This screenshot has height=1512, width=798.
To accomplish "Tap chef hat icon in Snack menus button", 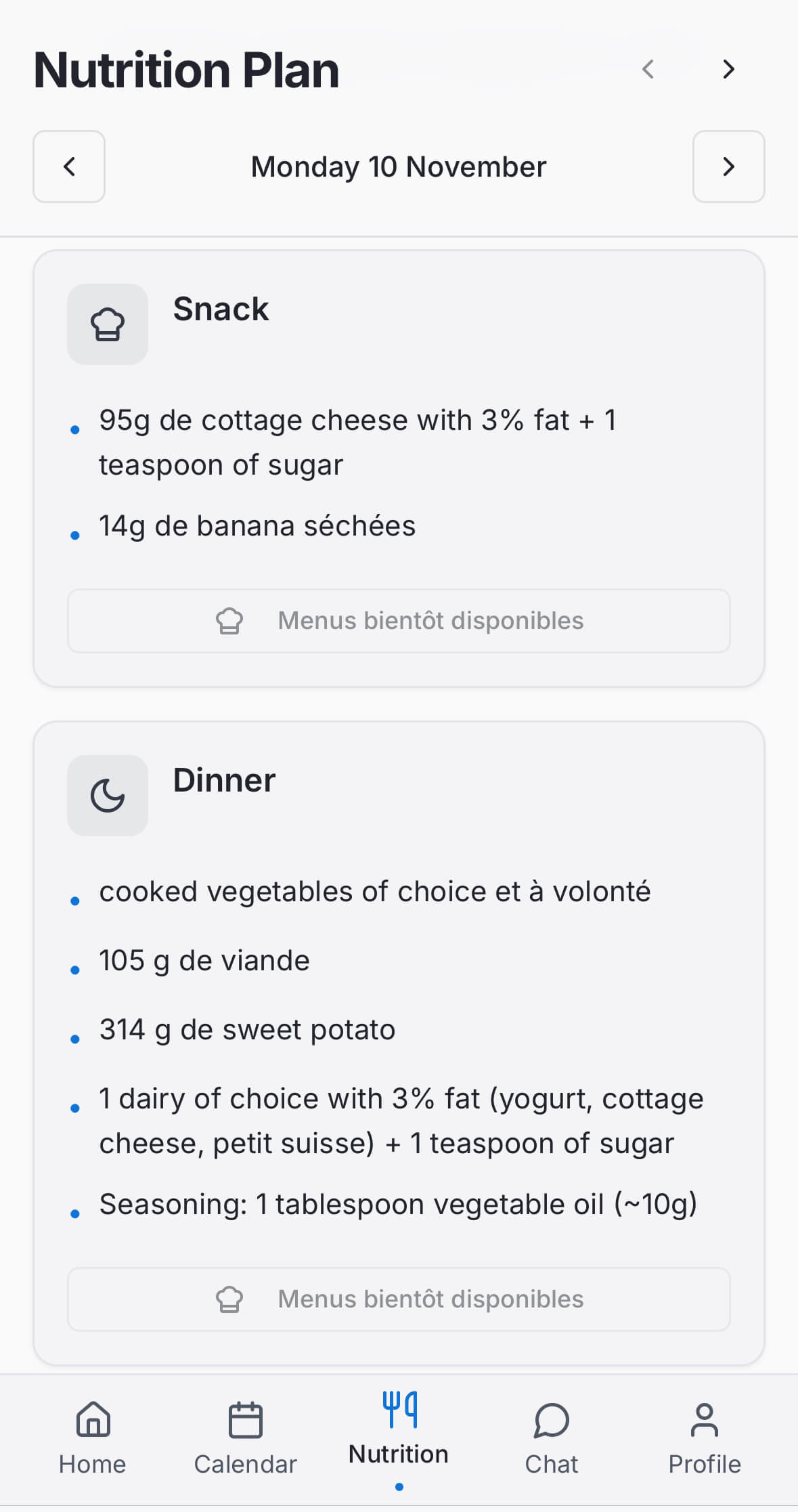I will click(229, 621).
